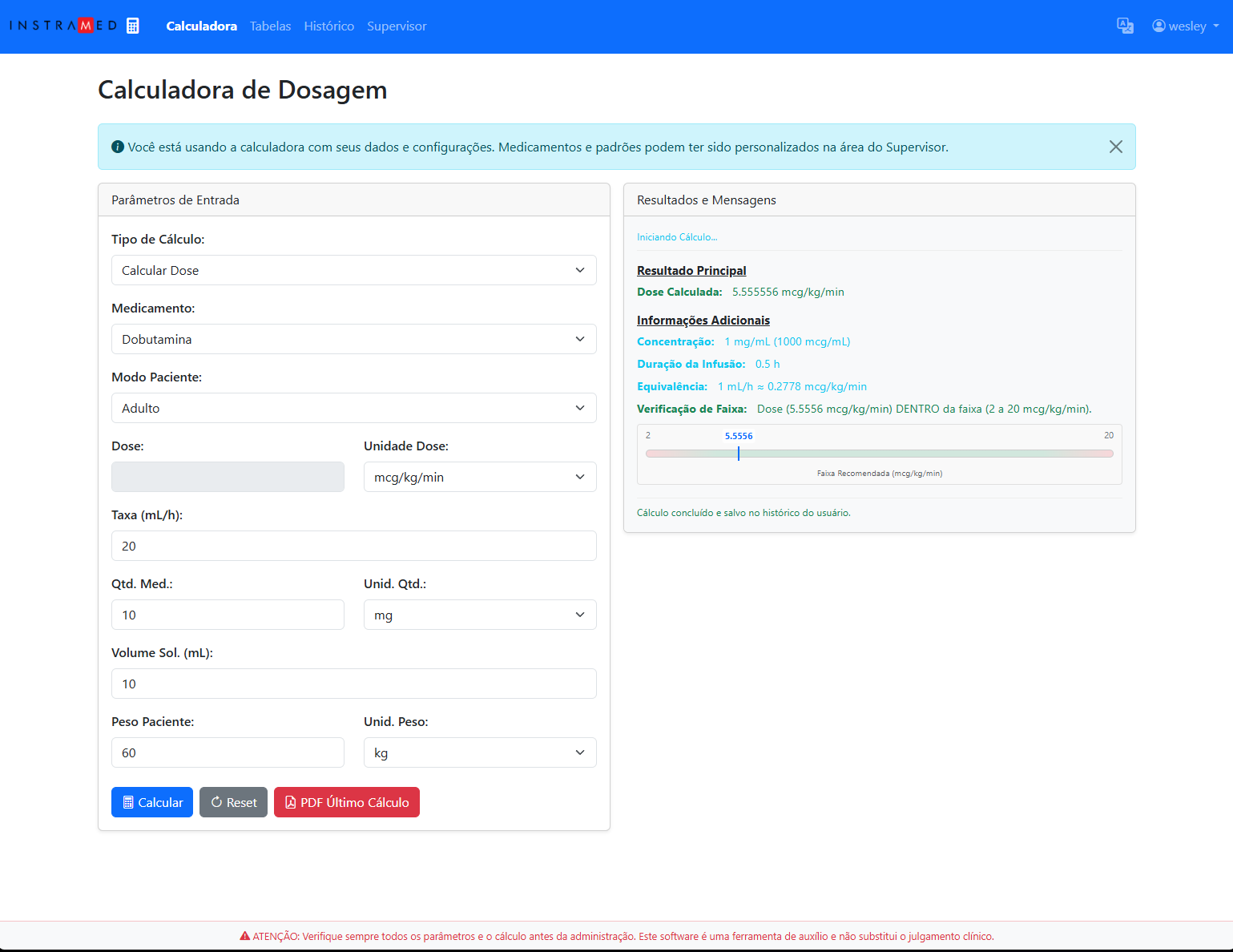Open the language translation icon
The image size is (1233, 952).
(1125, 26)
